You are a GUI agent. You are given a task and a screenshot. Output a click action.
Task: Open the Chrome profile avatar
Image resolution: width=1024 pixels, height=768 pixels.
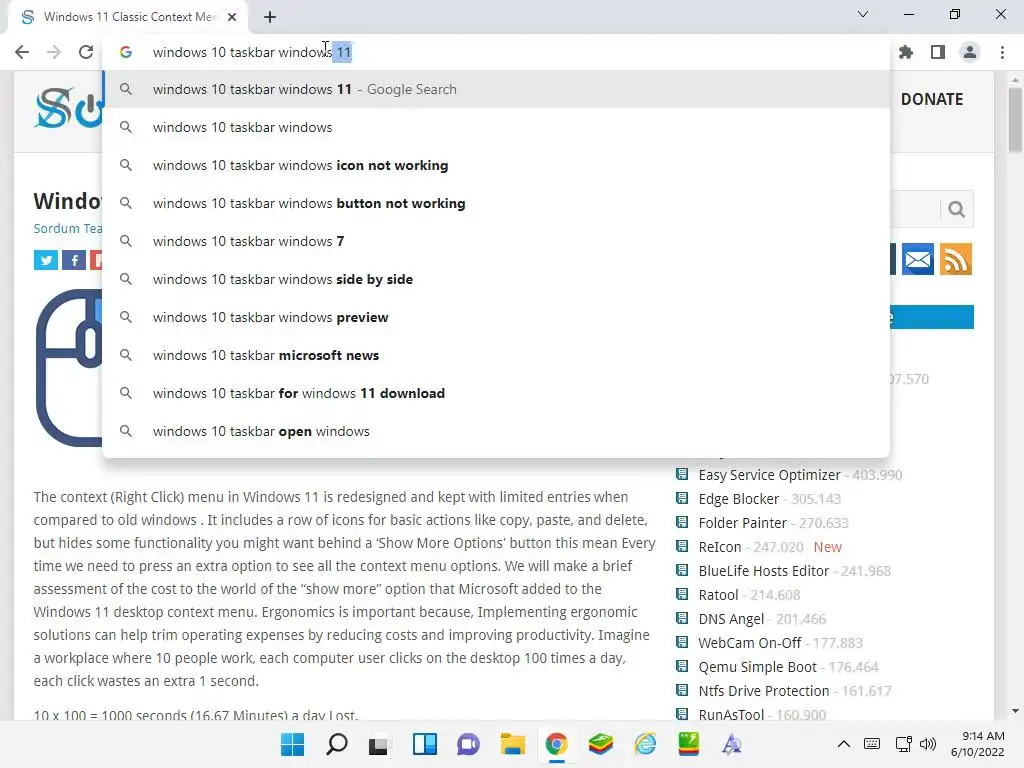(x=970, y=52)
